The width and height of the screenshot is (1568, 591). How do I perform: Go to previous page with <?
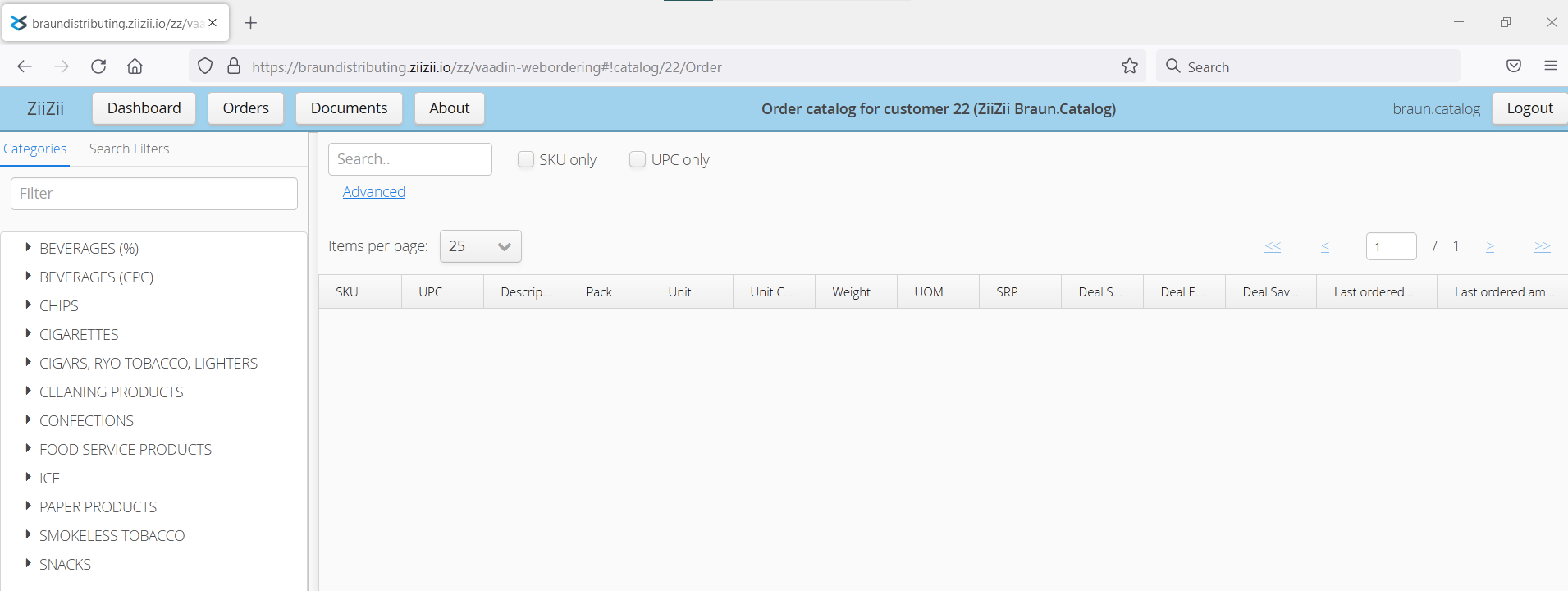tap(1325, 246)
